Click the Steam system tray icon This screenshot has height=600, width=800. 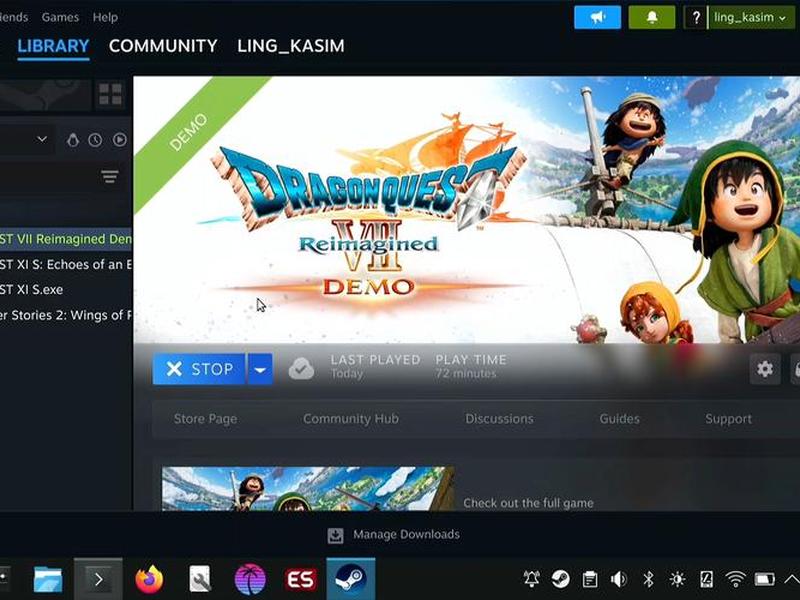coord(561,579)
